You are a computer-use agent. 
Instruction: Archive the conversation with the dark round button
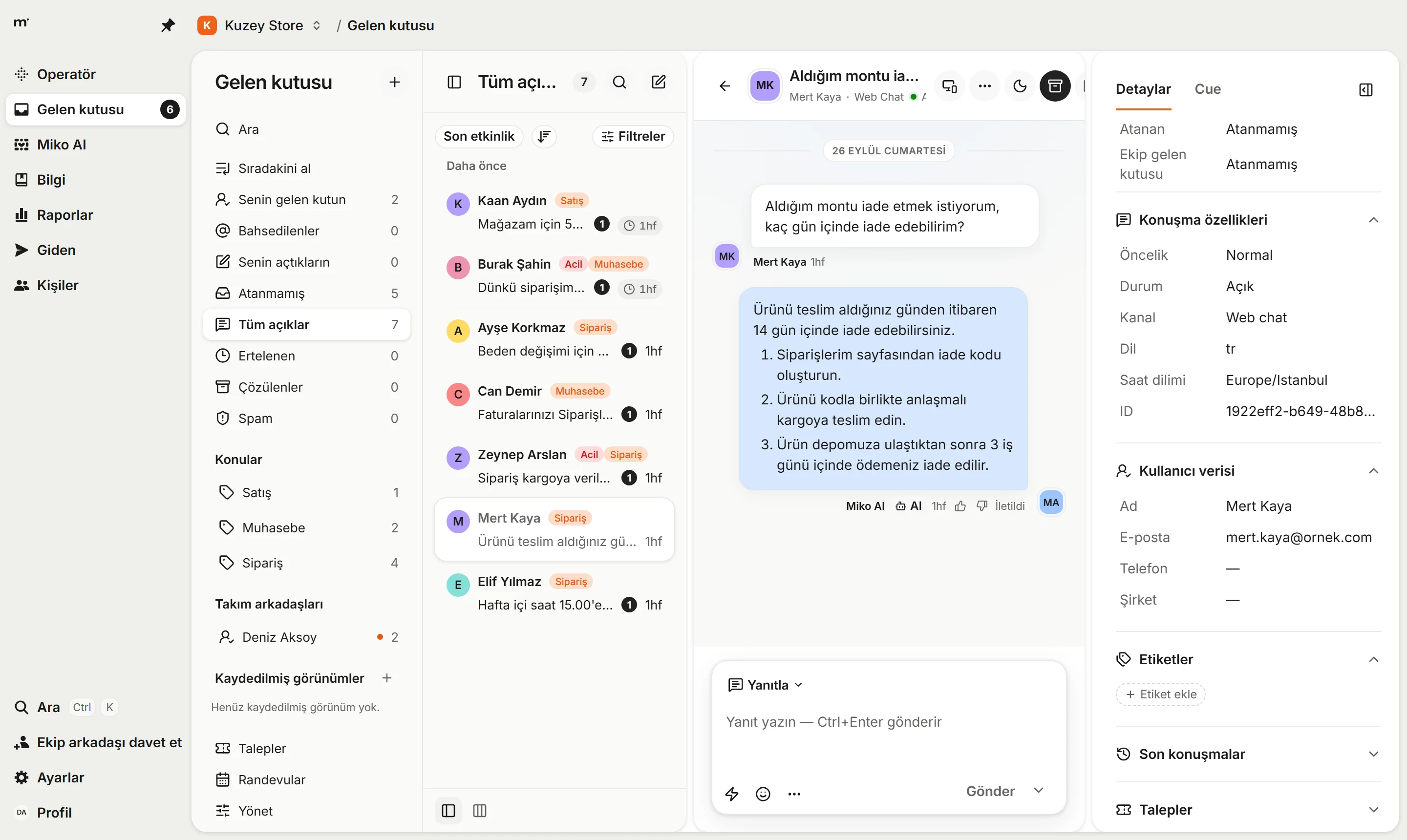coord(1055,86)
